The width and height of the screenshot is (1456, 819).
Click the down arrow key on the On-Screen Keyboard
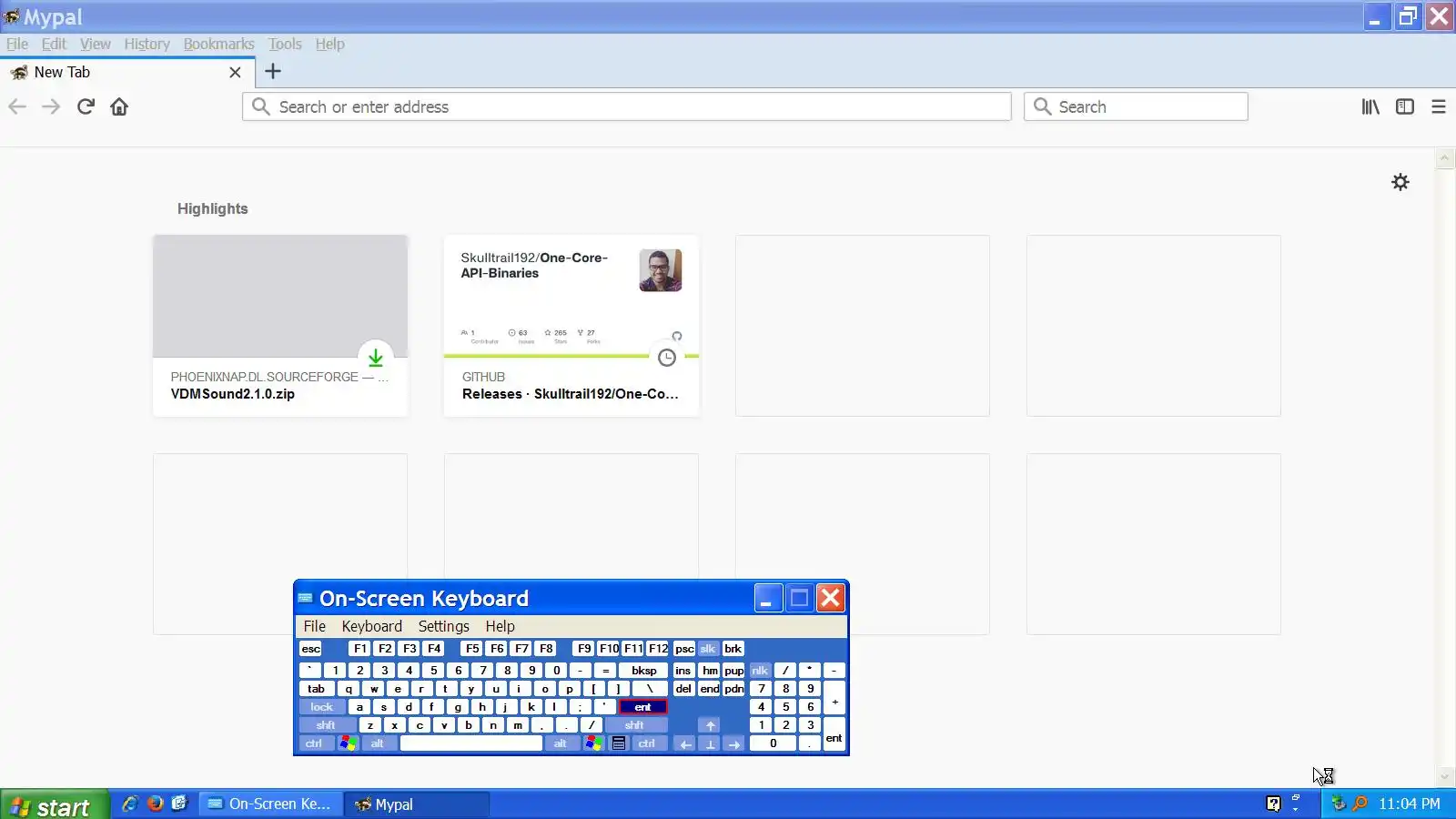710,743
